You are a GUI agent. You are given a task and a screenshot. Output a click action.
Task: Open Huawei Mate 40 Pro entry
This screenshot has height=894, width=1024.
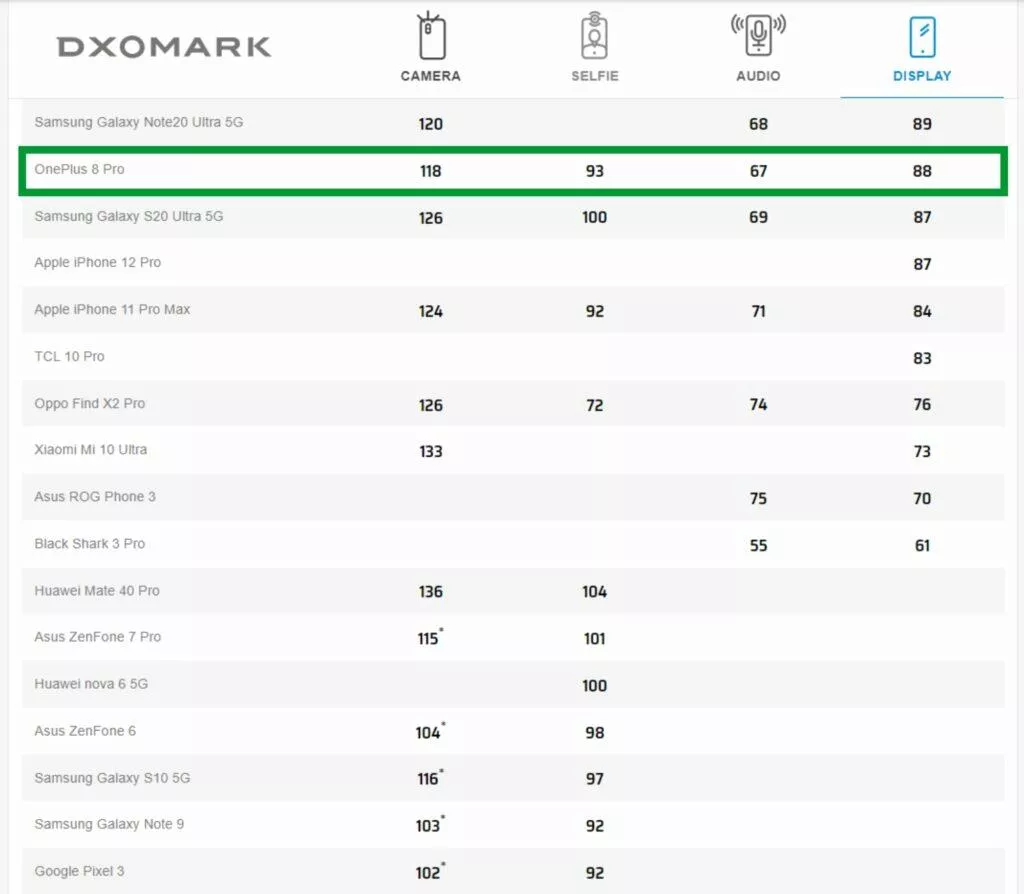(x=97, y=591)
